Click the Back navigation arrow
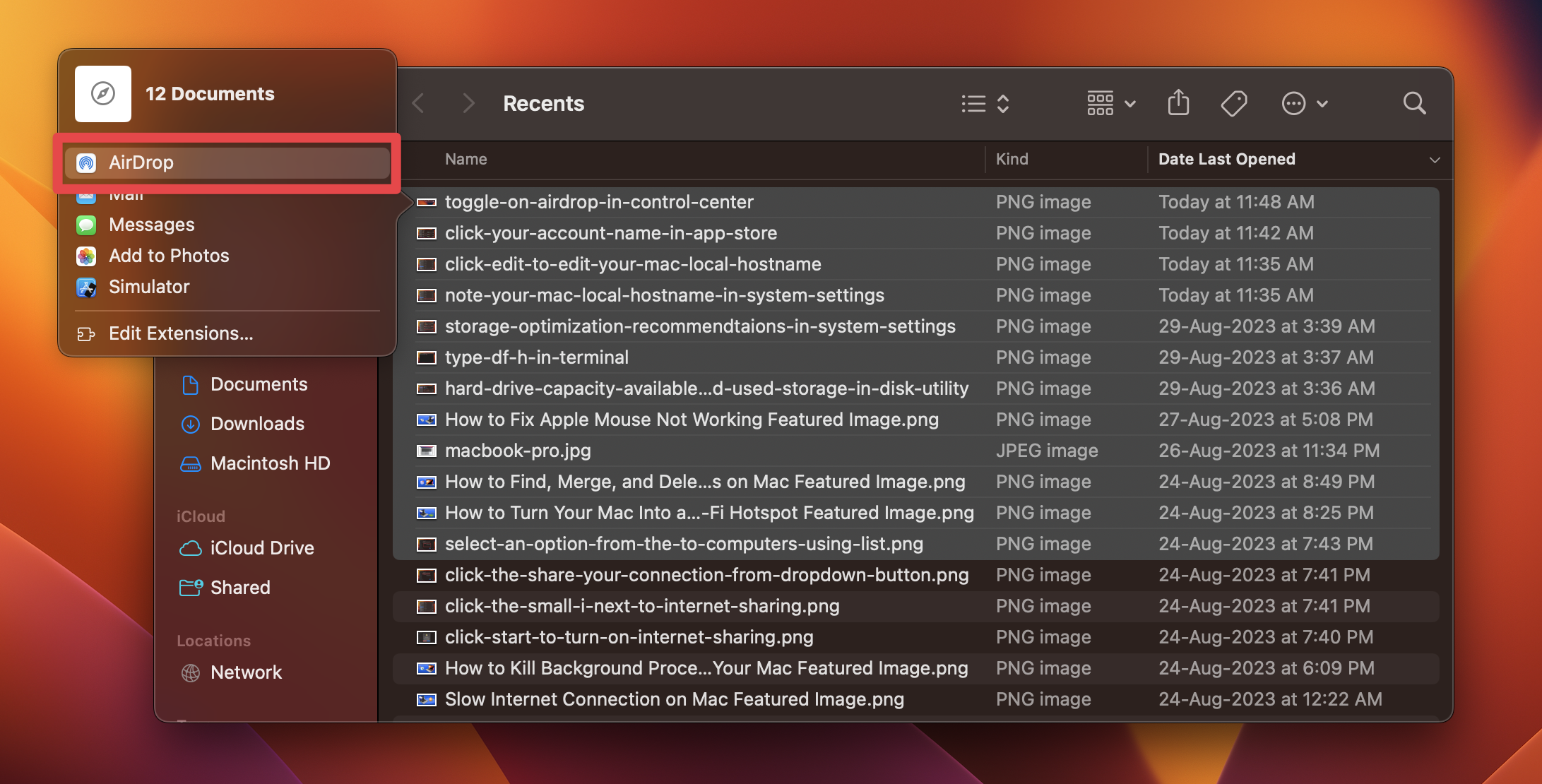 tap(418, 103)
